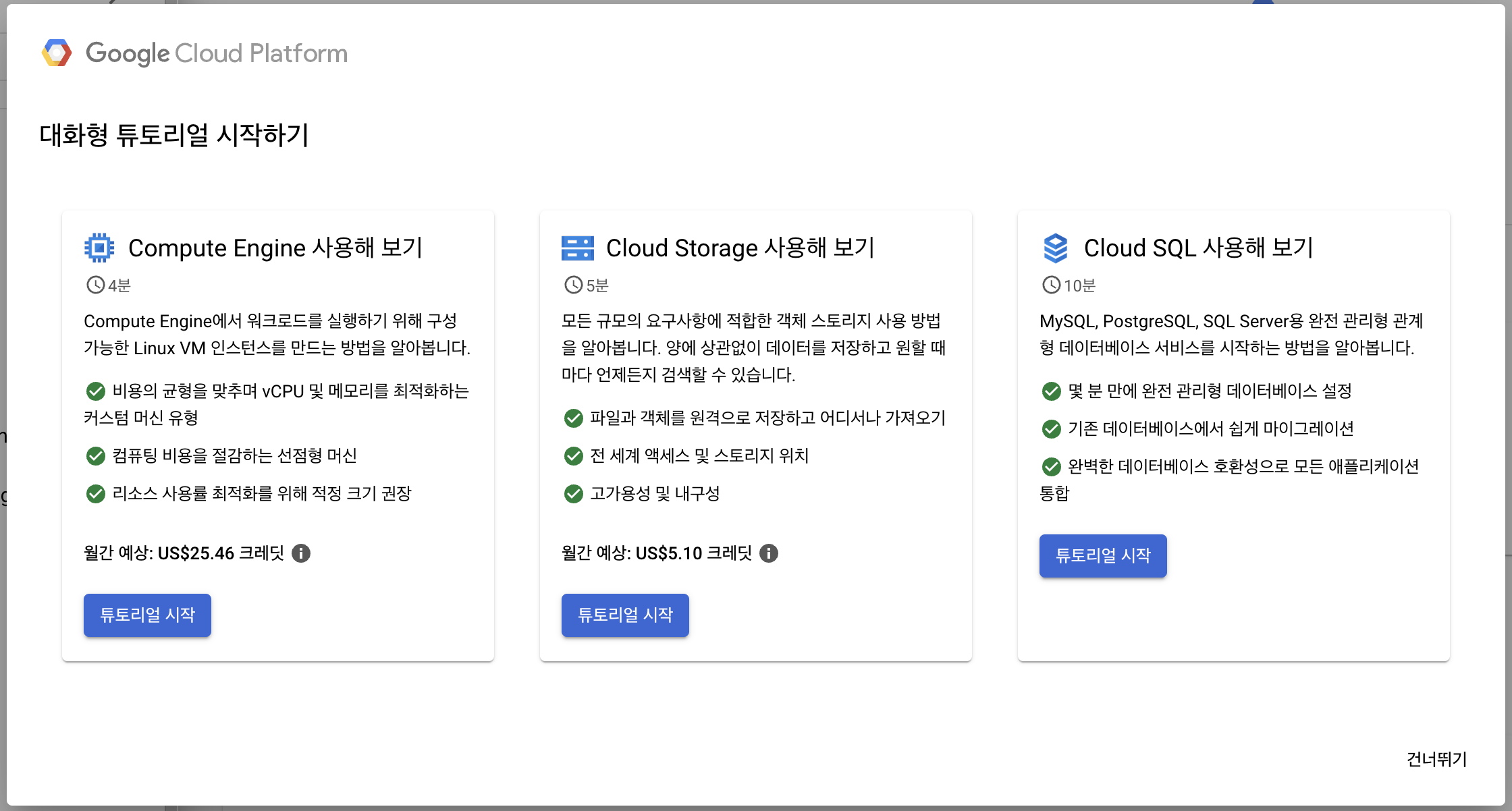
Task: Click the Cloud Storage bucket icon
Action: pos(577,248)
